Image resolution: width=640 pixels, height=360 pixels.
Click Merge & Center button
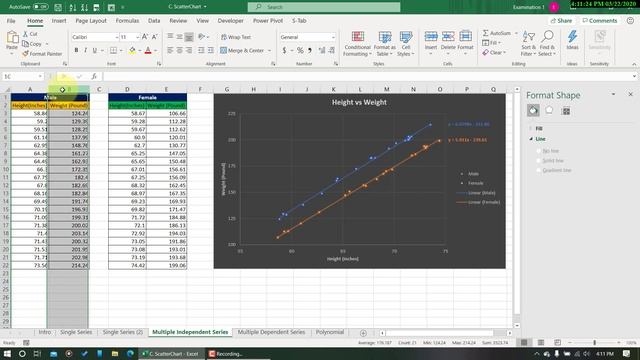(242, 50)
